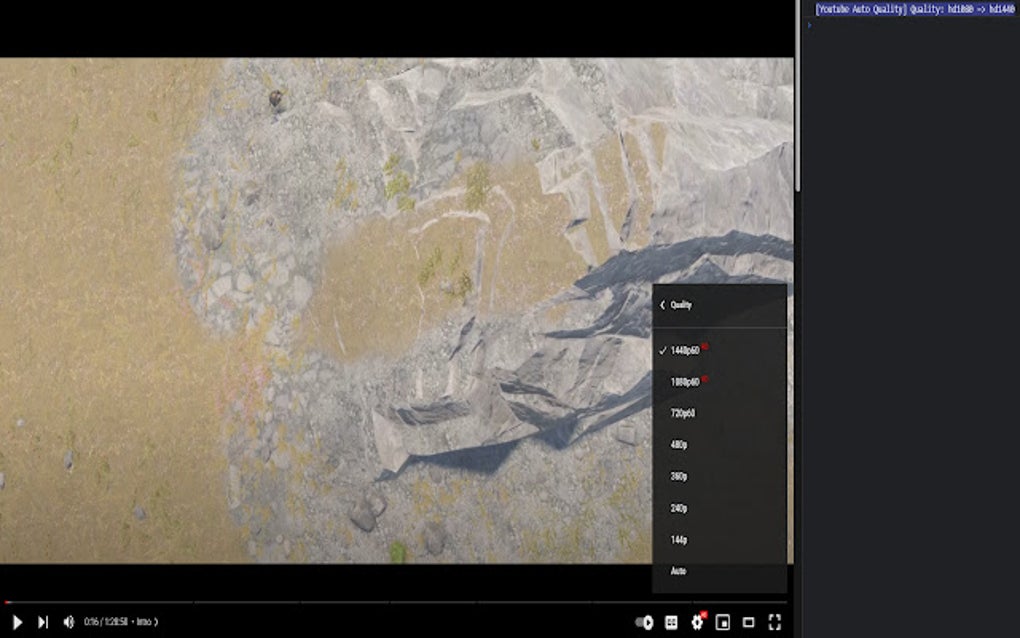This screenshot has height=638, width=1020.
Task: Select the Next video icon
Action: pyautogui.click(x=41, y=620)
